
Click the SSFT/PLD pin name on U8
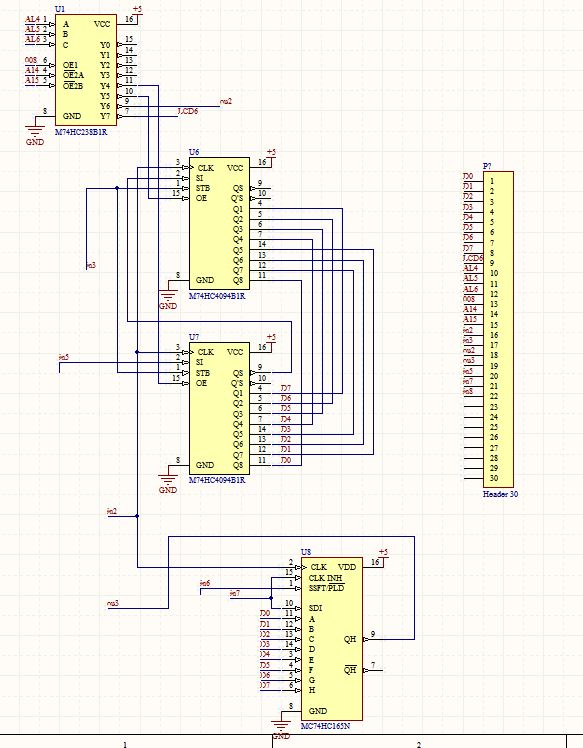tap(326, 588)
